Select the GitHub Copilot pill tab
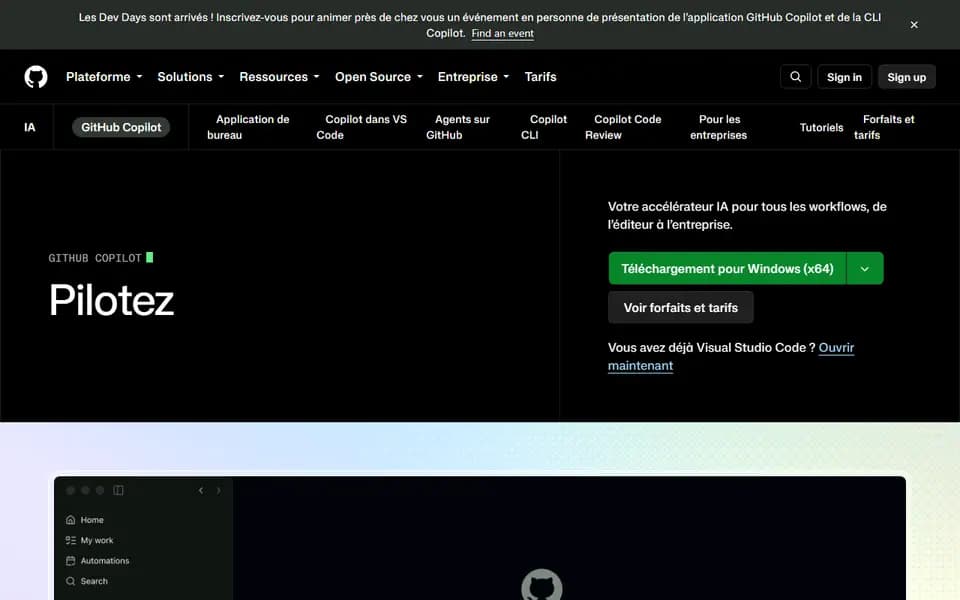This screenshot has width=960, height=600. point(121,127)
